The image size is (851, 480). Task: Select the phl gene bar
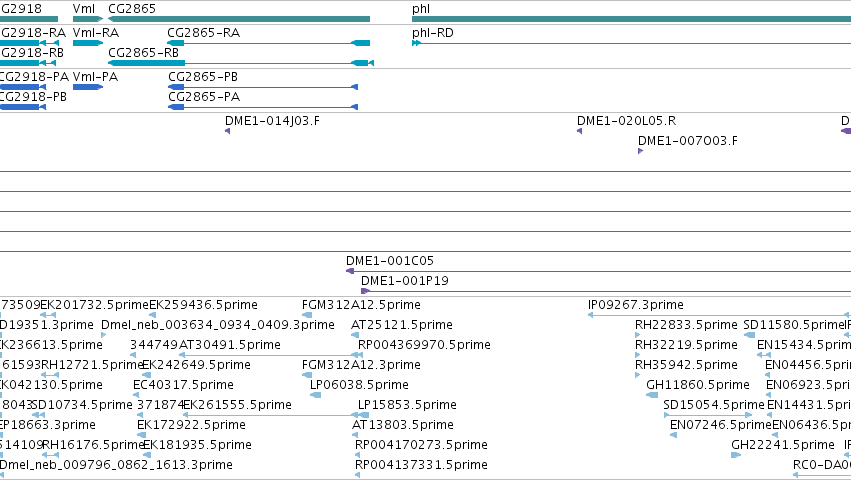click(x=631, y=19)
